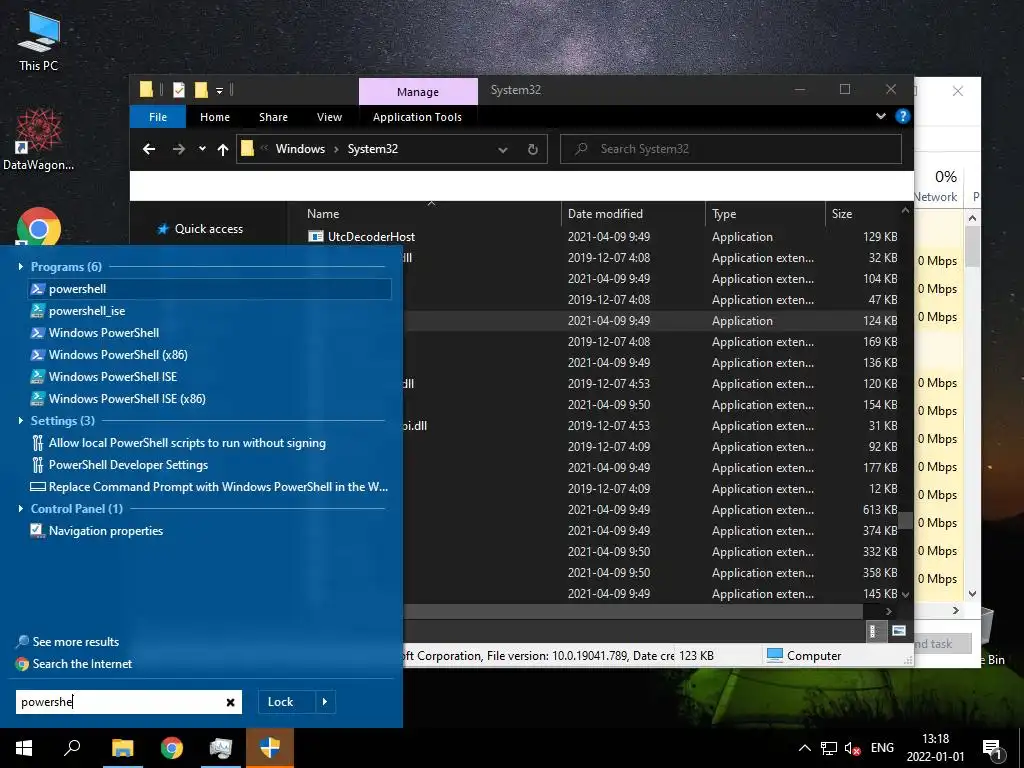1024x768 pixels.
Task: Expand the Explorer ribbon chevron
Action: coord(880,116)
